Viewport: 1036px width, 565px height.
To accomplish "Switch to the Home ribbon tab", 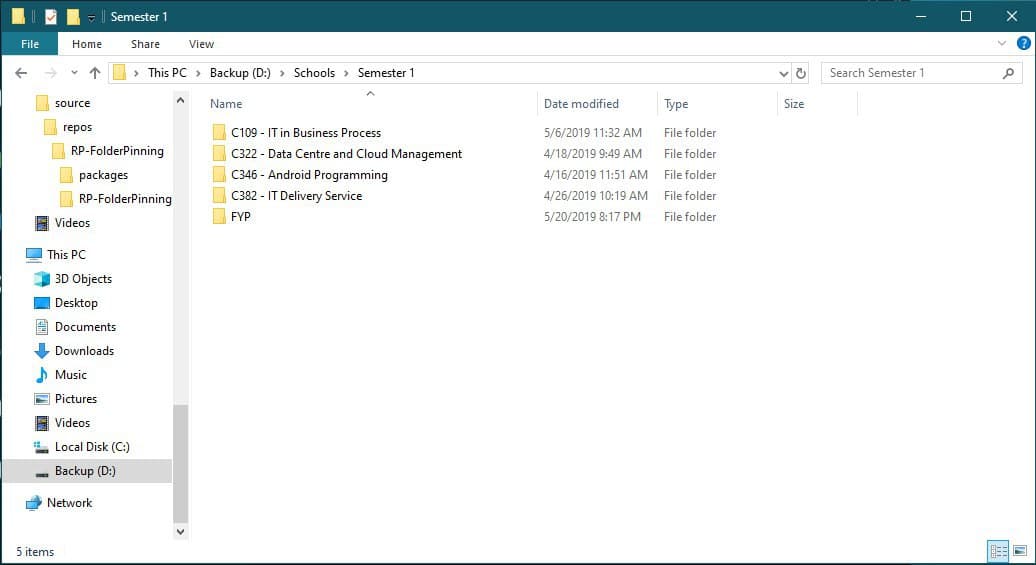I will pyautogui.click(x=87, y=44).
